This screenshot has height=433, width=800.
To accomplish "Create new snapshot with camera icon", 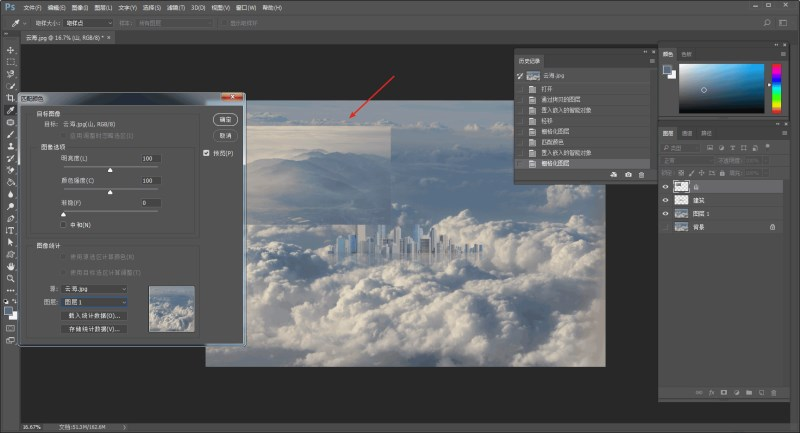I will pos(628,175).
